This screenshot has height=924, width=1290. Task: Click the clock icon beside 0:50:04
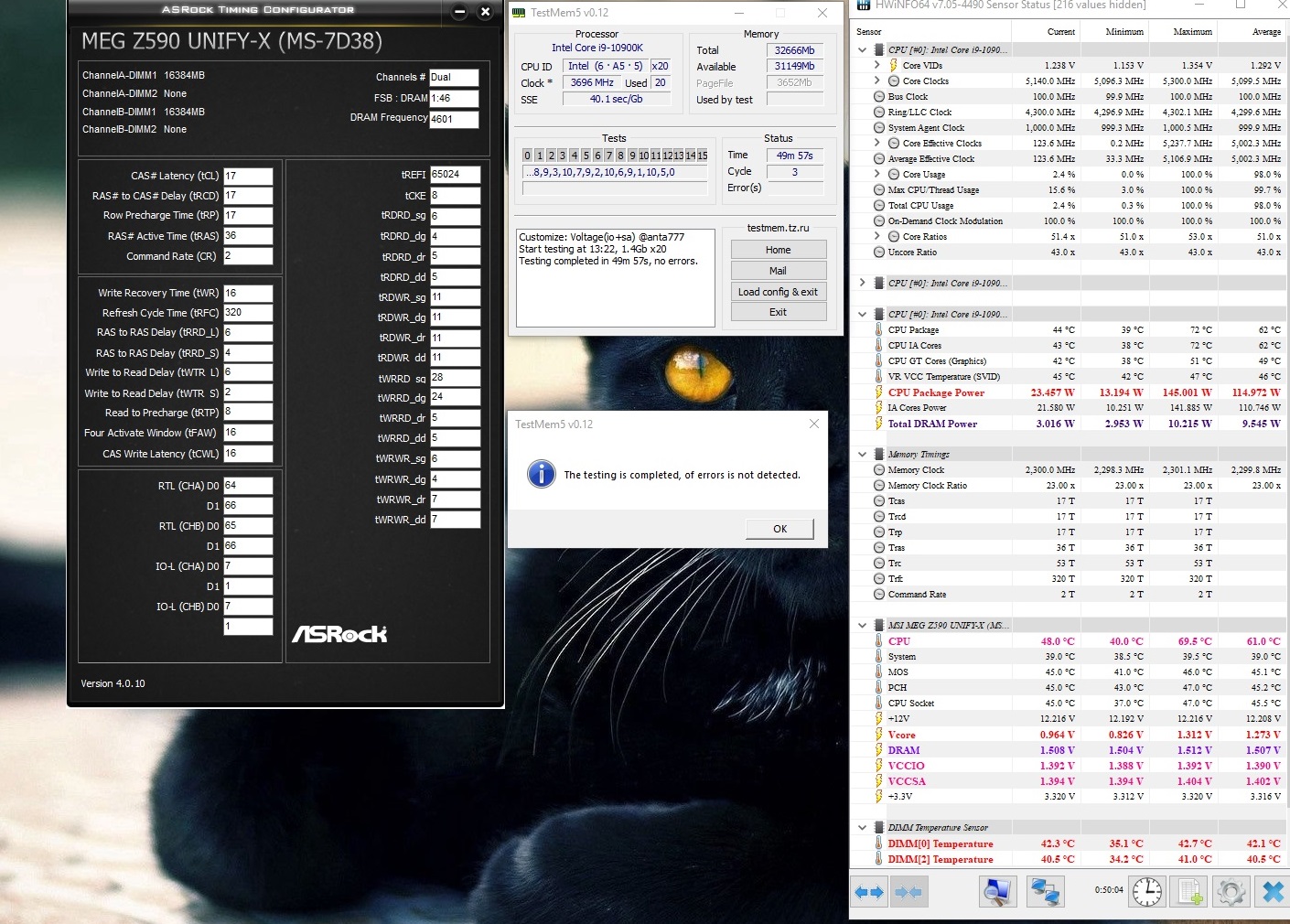(x=1147, y=892)
